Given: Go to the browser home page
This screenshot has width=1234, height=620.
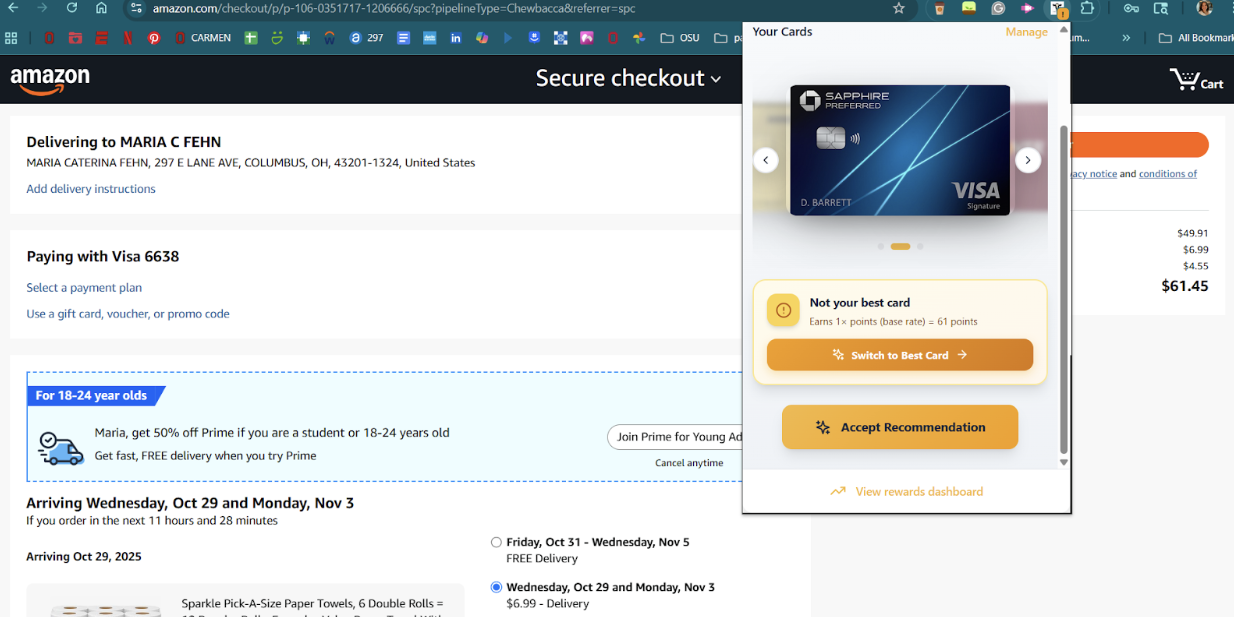Looking at the screenshot, I should 101,8.
